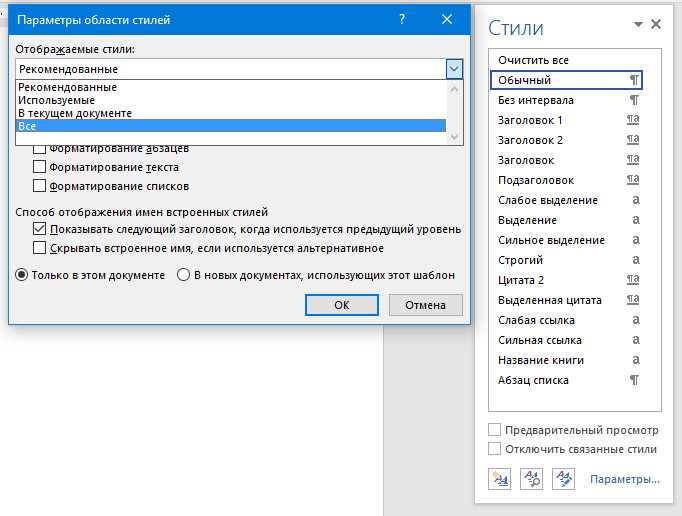Open Параметры... link in Стили pane

pyautogui.click(x=625, y=479)
